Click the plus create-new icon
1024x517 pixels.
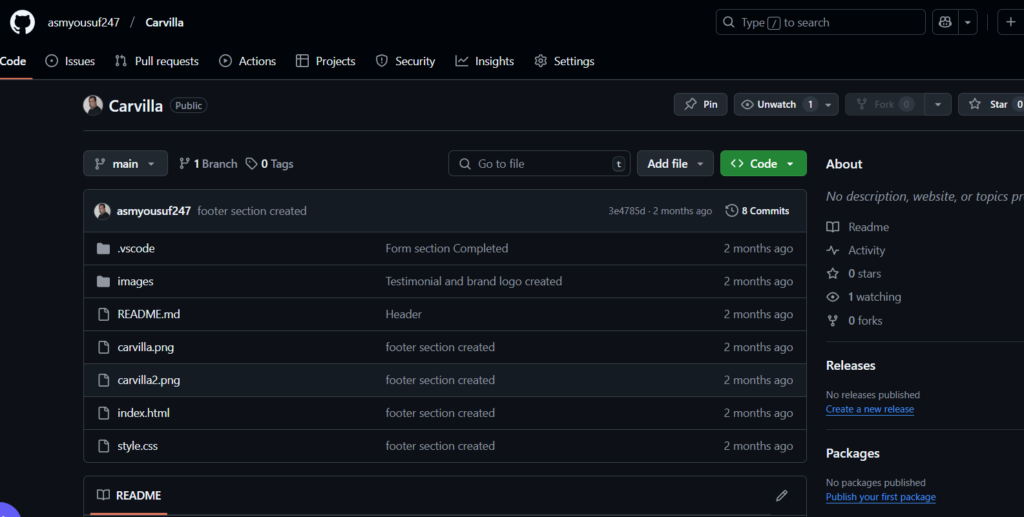(1010, 22)
